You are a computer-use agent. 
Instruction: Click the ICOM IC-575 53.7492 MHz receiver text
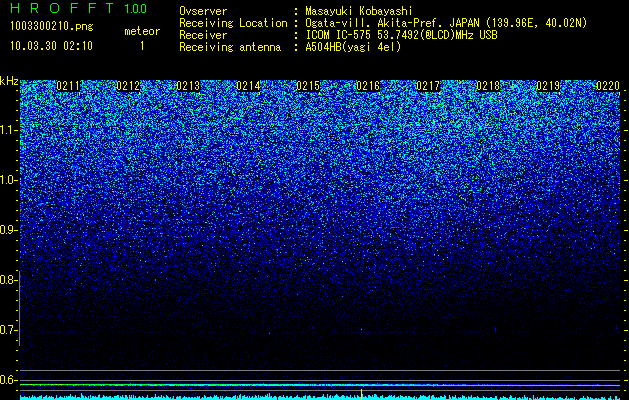402,35
